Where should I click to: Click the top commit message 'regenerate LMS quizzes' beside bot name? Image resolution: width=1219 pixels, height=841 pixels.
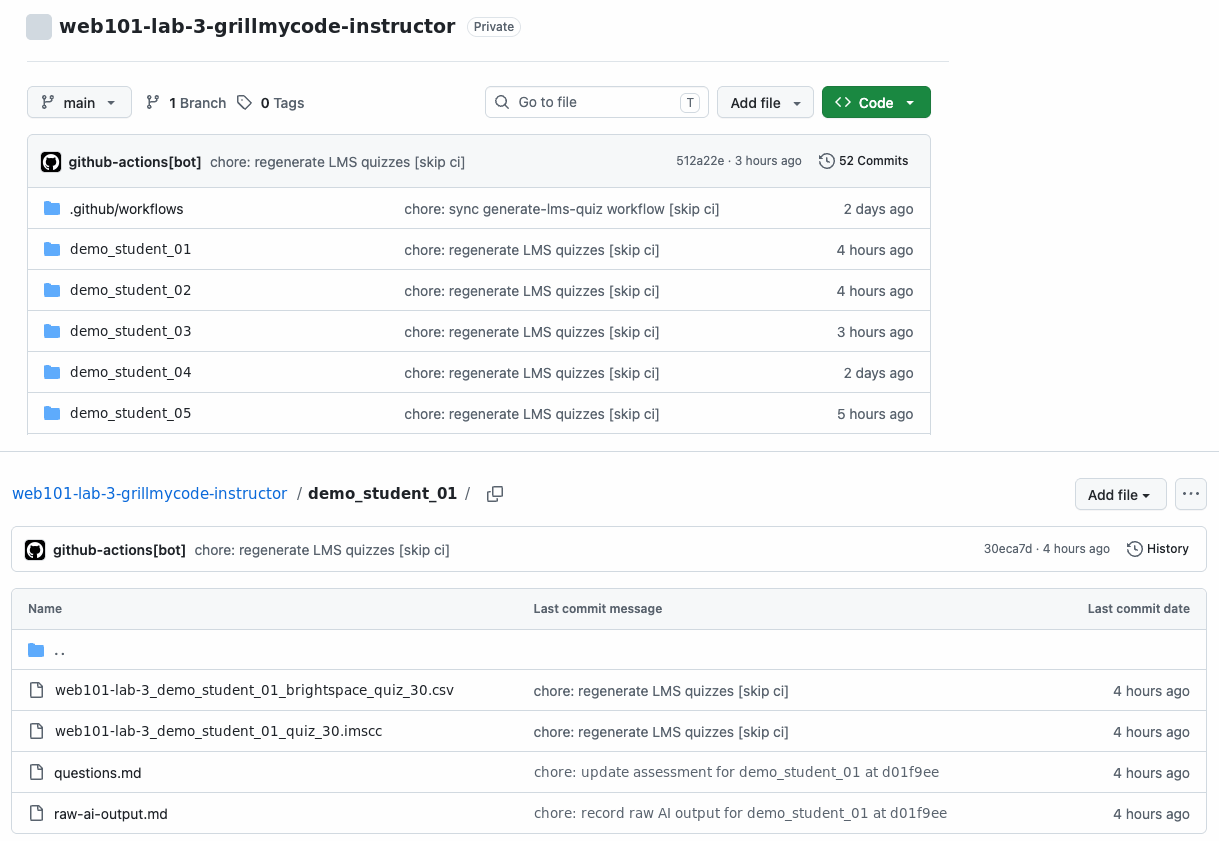pos(337,162)
